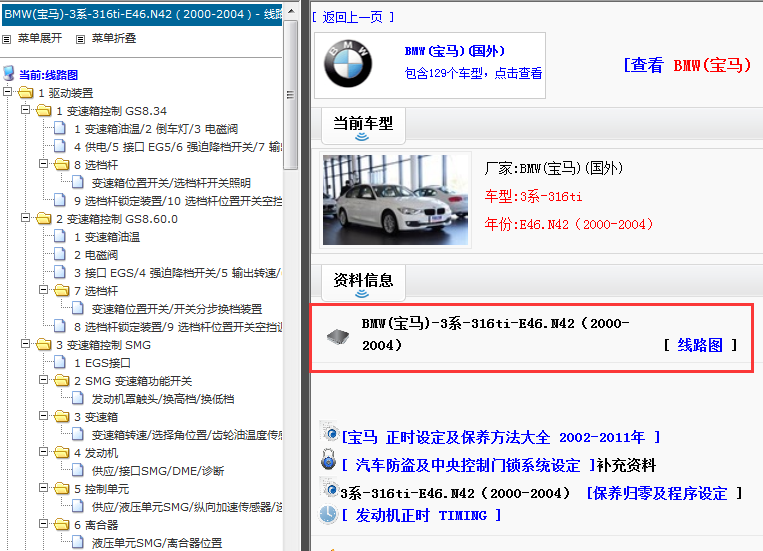Image resolution: width=763 pixels, height=551 pixels.
Task: Click folder icon of 2 SMG 变速箱功能开关
Action: click(61, 381)
